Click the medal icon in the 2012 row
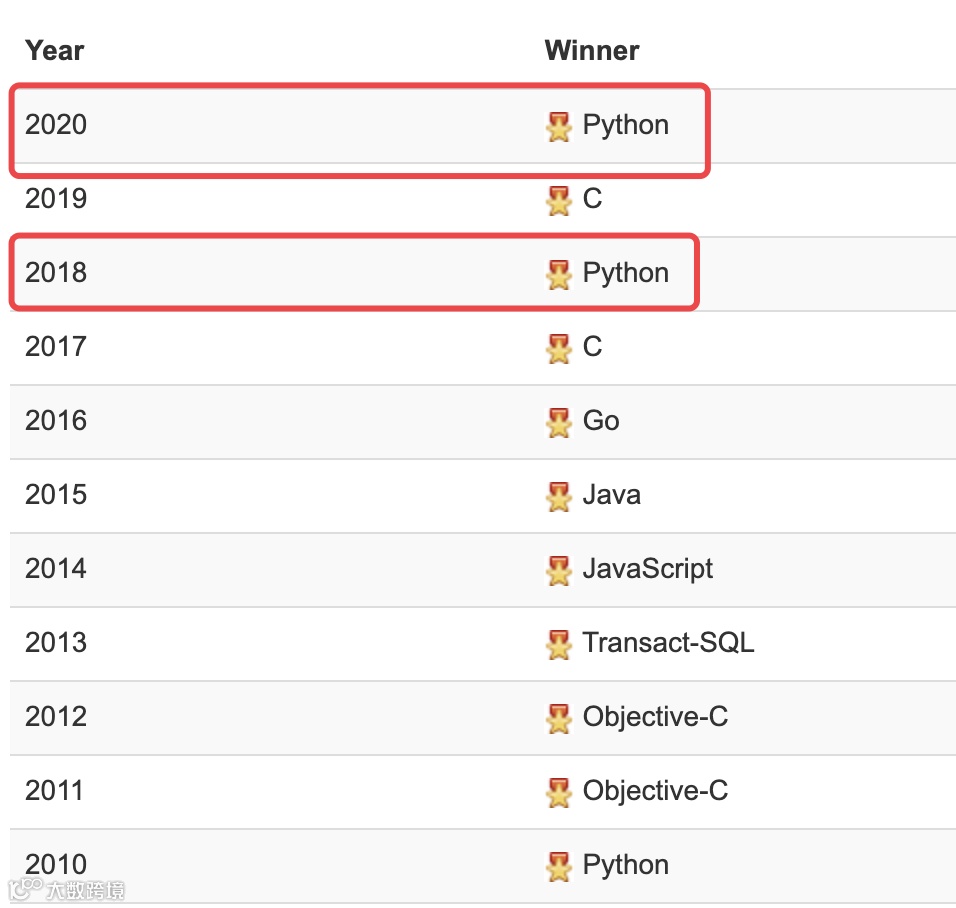 tap(559, 718)
